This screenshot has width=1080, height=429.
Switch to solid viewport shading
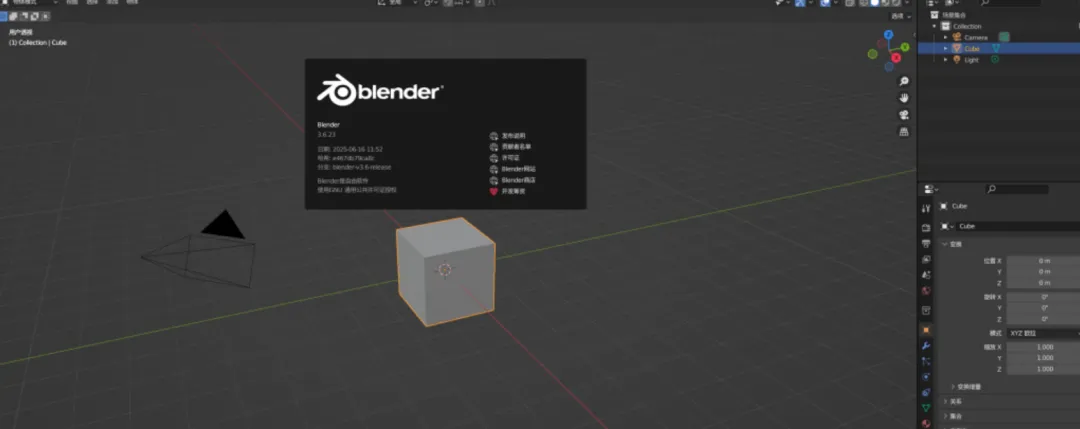point(875,3)
